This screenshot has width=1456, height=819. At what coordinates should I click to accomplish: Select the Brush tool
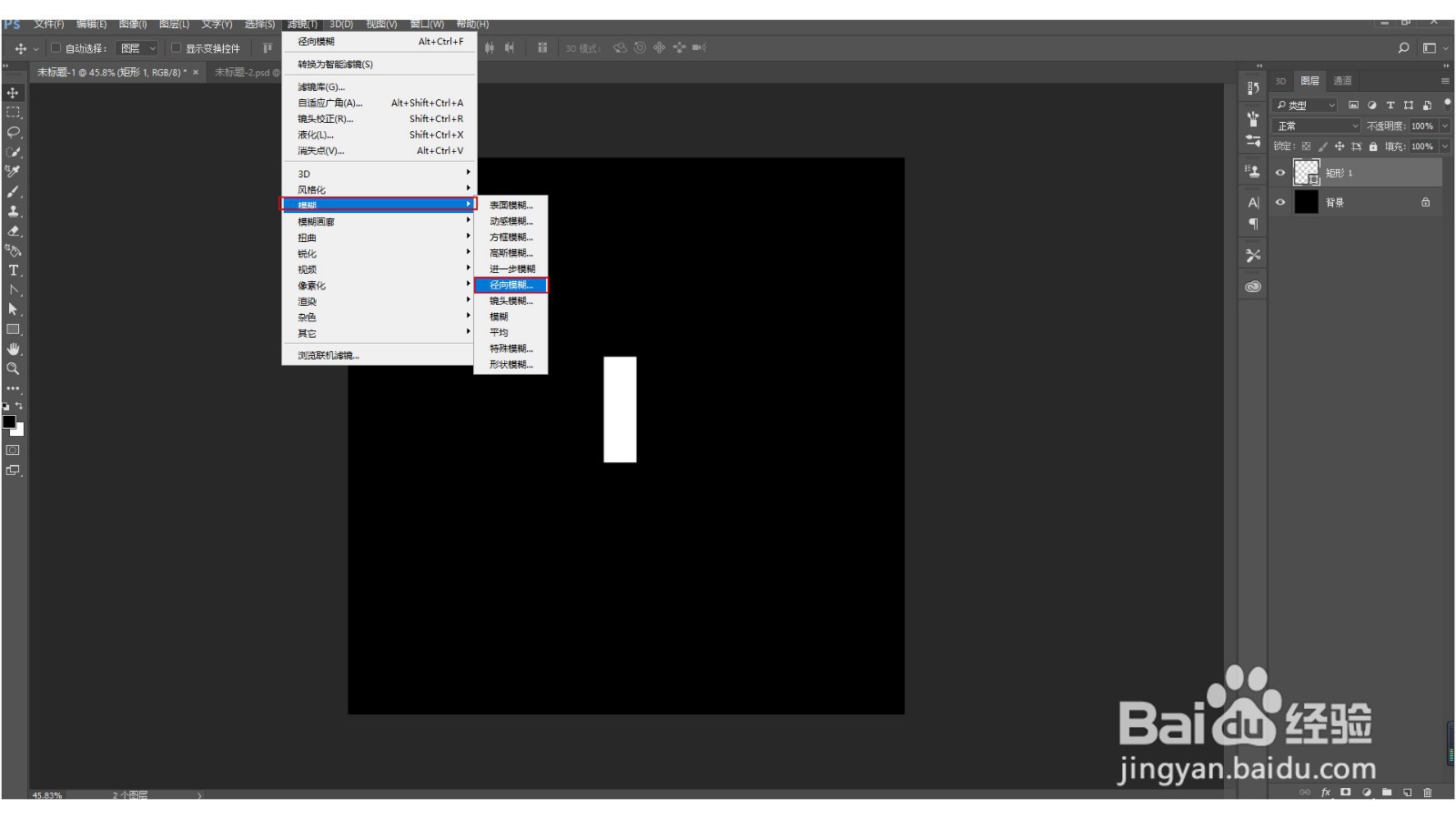pos(13,191)
